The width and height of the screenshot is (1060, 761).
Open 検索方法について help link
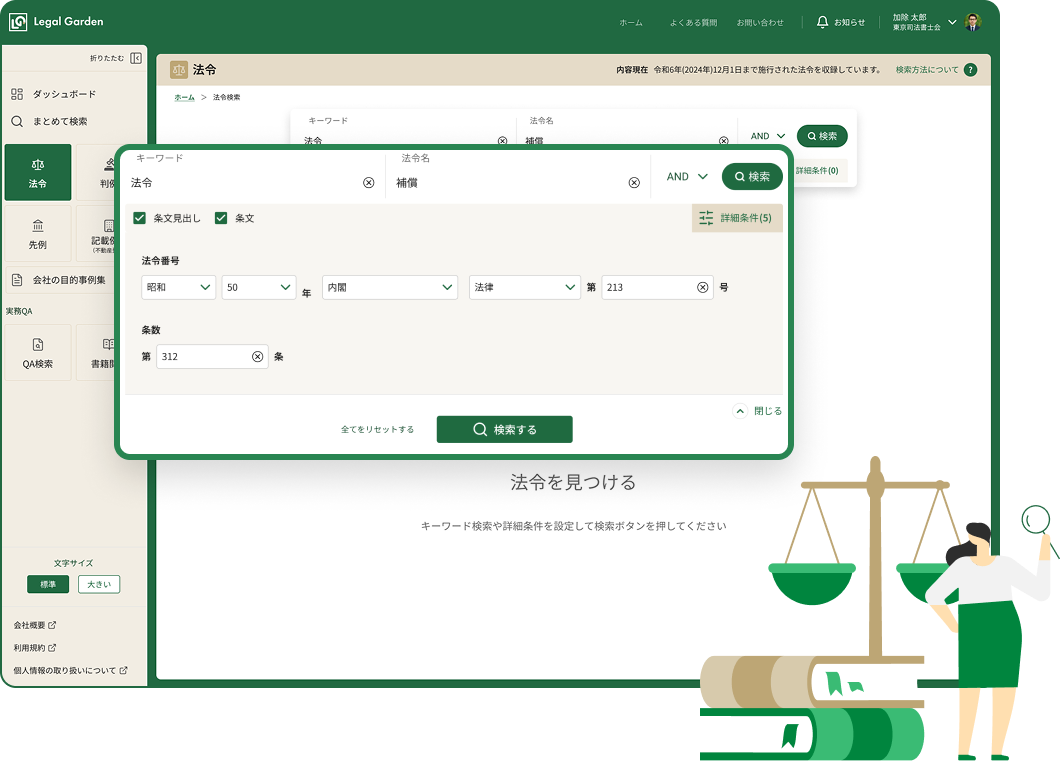(x=927, y=70)
